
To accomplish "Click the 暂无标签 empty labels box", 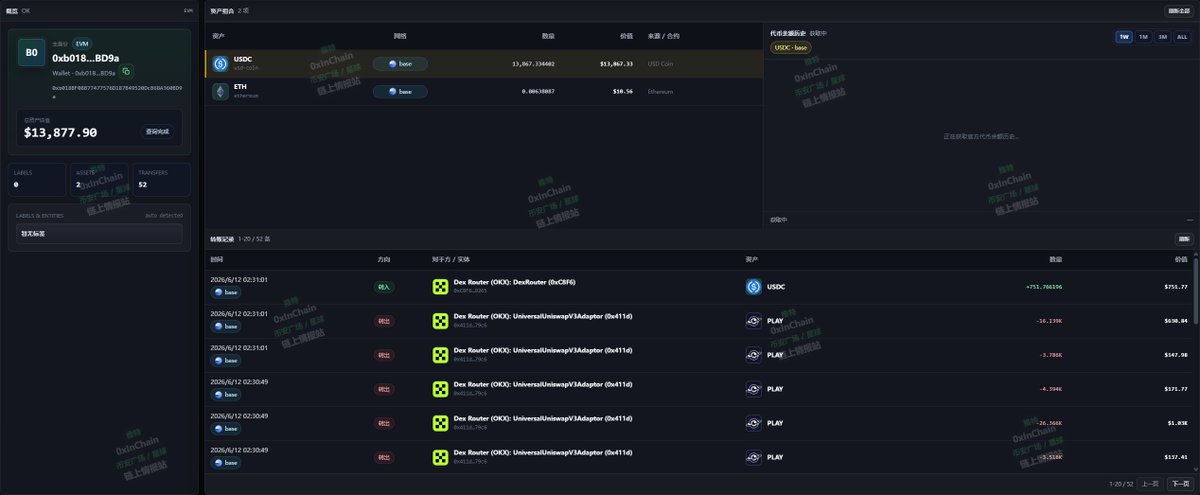I will (x=99, y=234).
